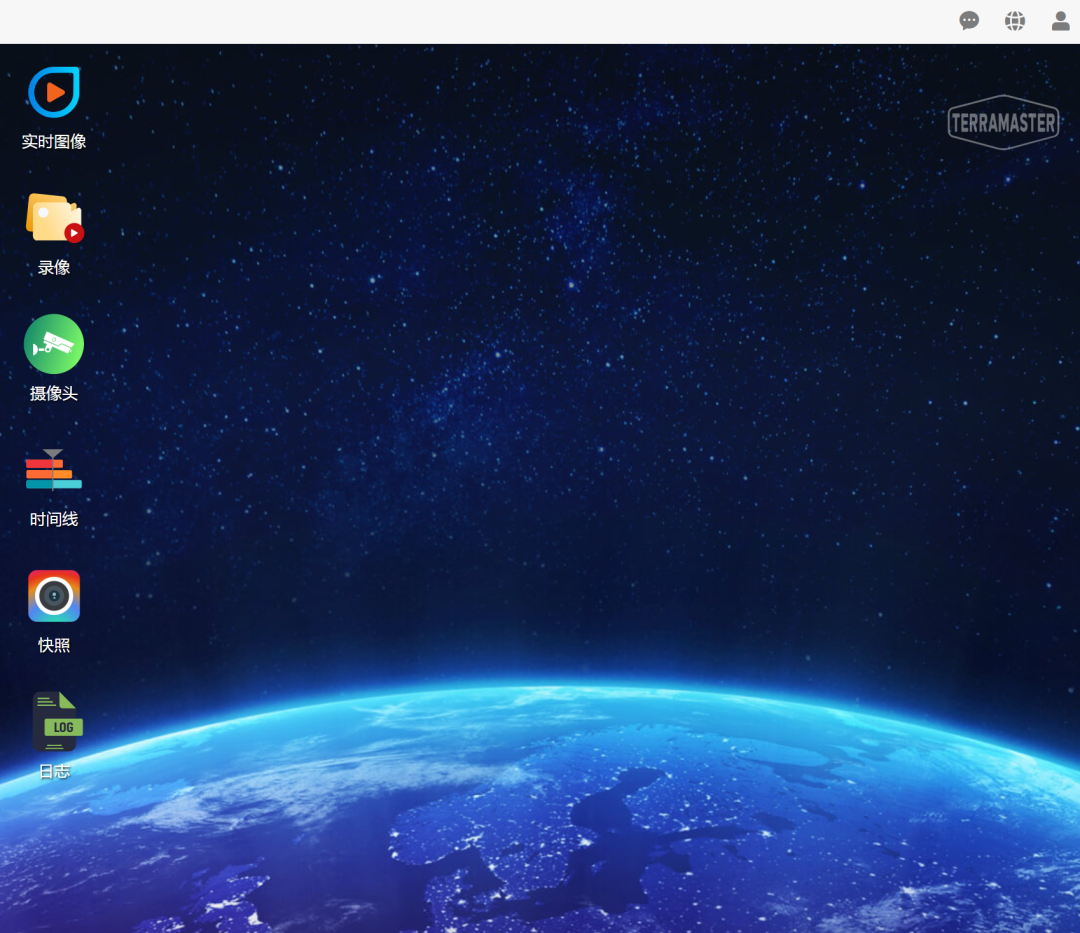1080x933 pixels.
Task: Open the LOG file (日志) icon
Action: point(56,721)
